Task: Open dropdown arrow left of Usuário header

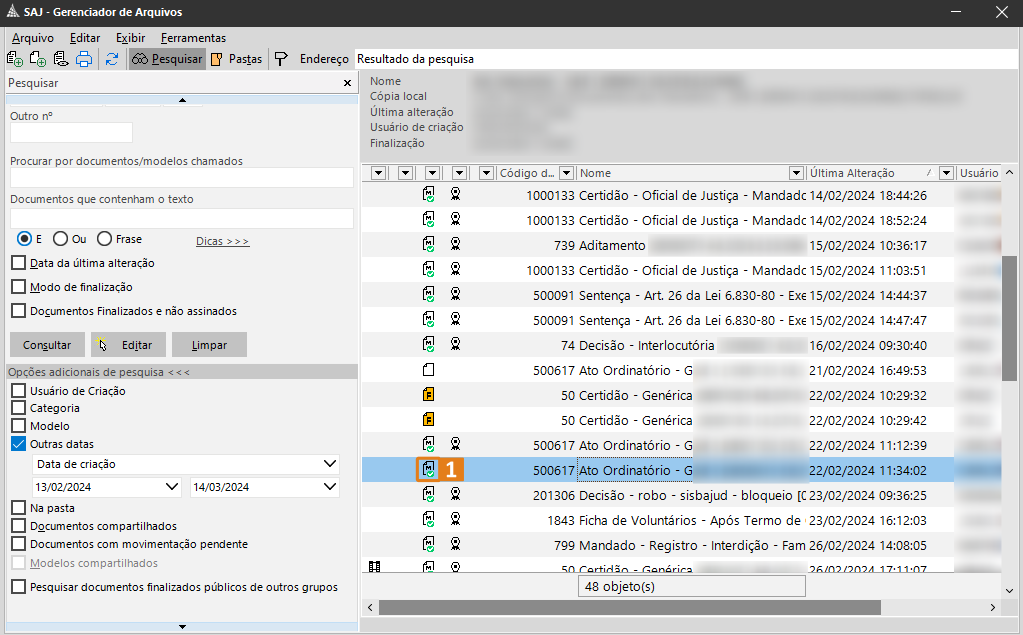Action: 947,173
